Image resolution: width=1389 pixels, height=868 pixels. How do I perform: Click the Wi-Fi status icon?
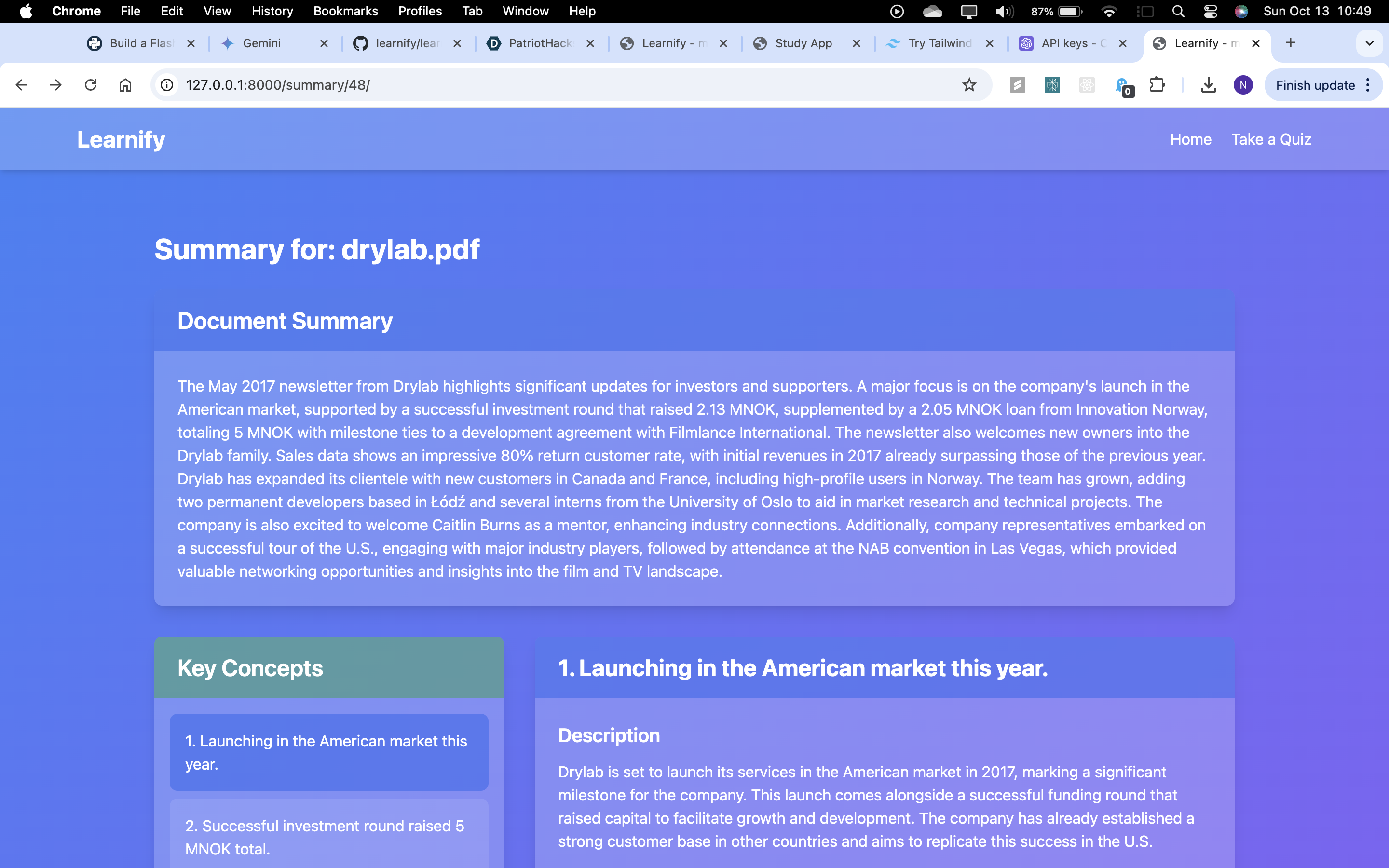1109,12
